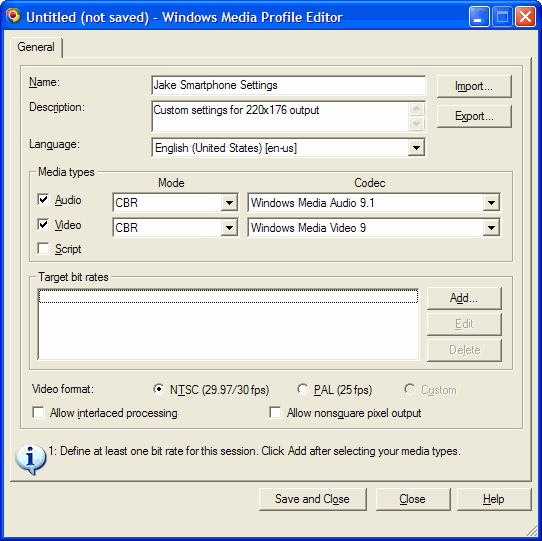This screenshot has height=541, width=542.
Task: Open the Language dropdown list
Action: pyautogui.click(x=416, y=148)
